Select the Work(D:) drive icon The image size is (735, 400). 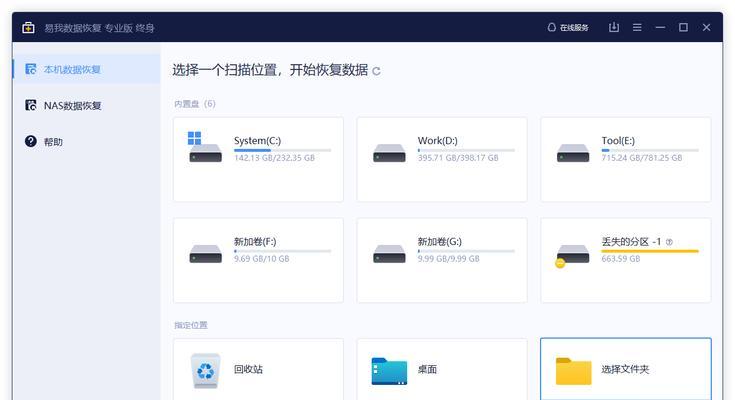(389, 153)
